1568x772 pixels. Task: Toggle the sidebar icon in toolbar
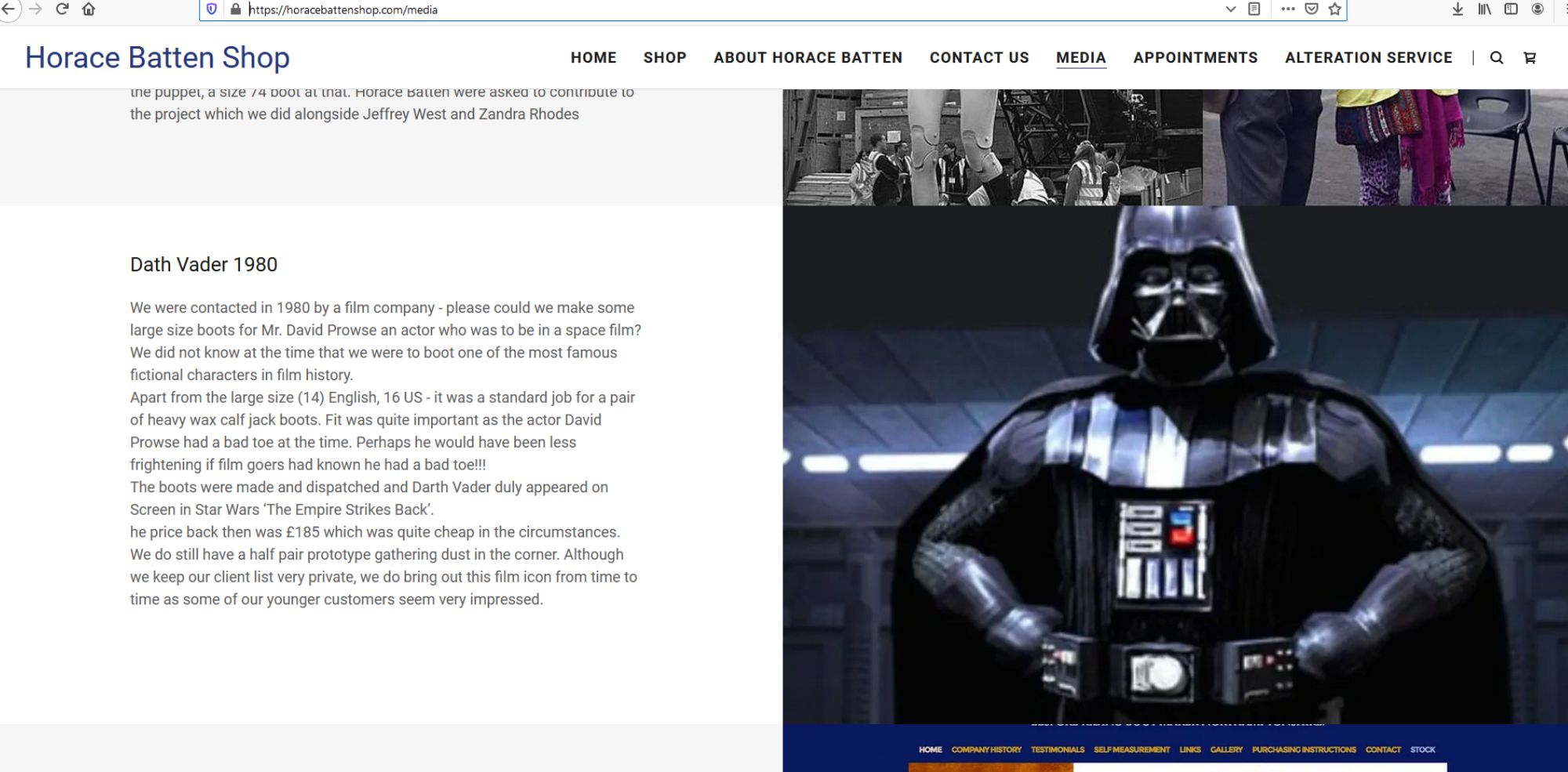pyautogui.click(x=1511, y=9)
